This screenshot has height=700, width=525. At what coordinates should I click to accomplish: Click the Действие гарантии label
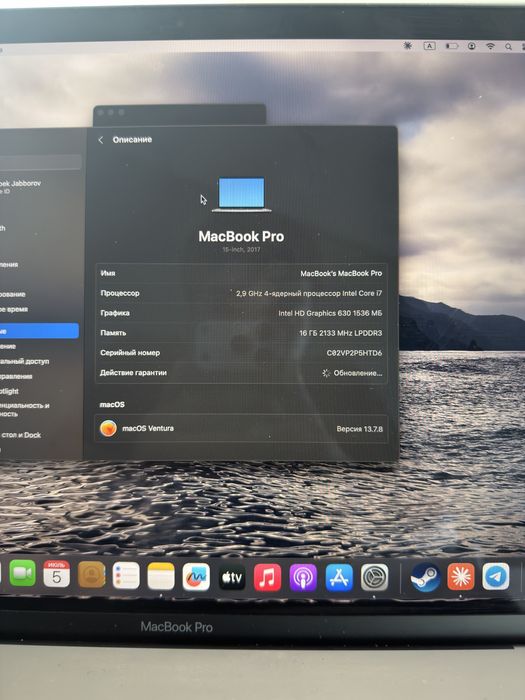133,373
